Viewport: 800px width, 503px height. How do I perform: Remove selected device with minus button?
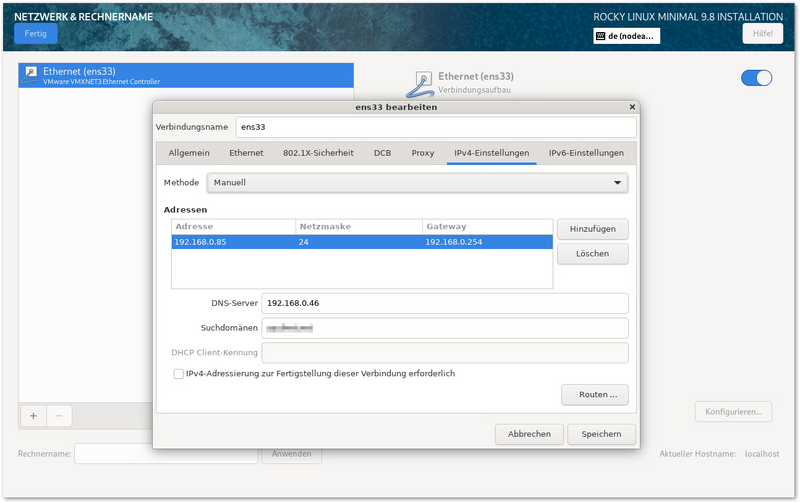click(59, 416)
